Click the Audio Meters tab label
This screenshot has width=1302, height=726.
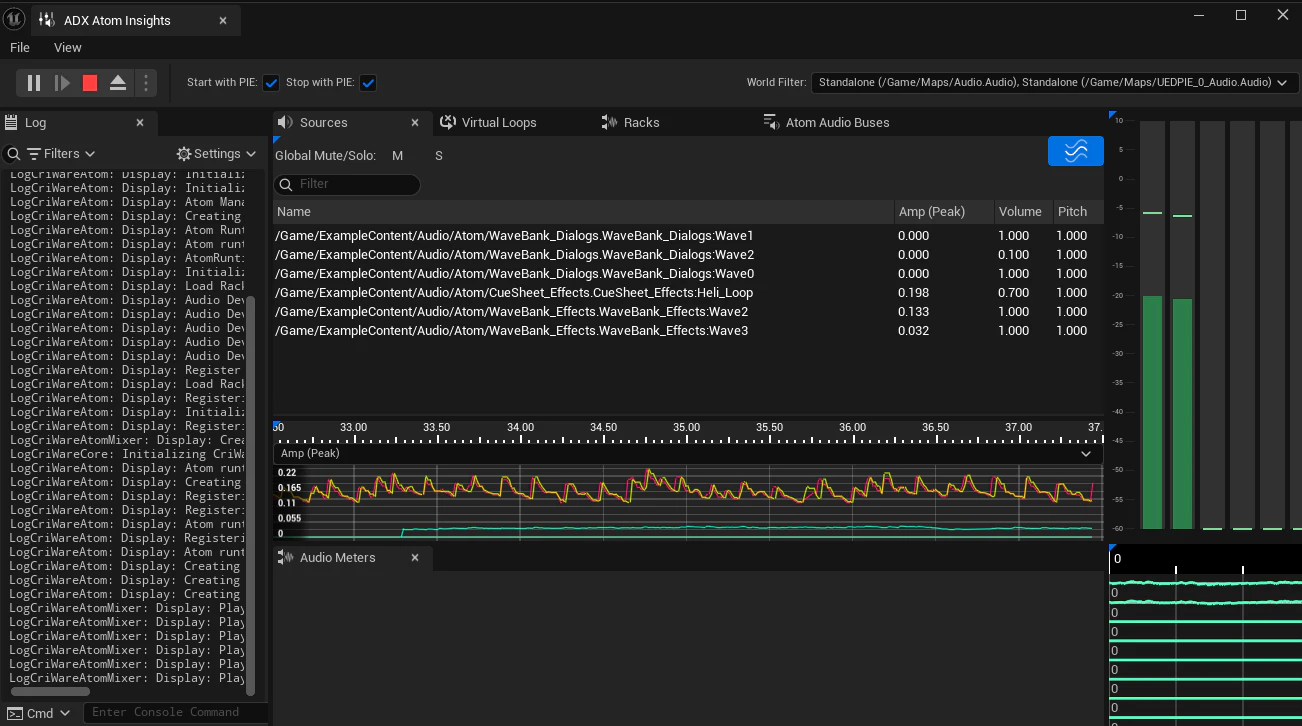point(338,557)
